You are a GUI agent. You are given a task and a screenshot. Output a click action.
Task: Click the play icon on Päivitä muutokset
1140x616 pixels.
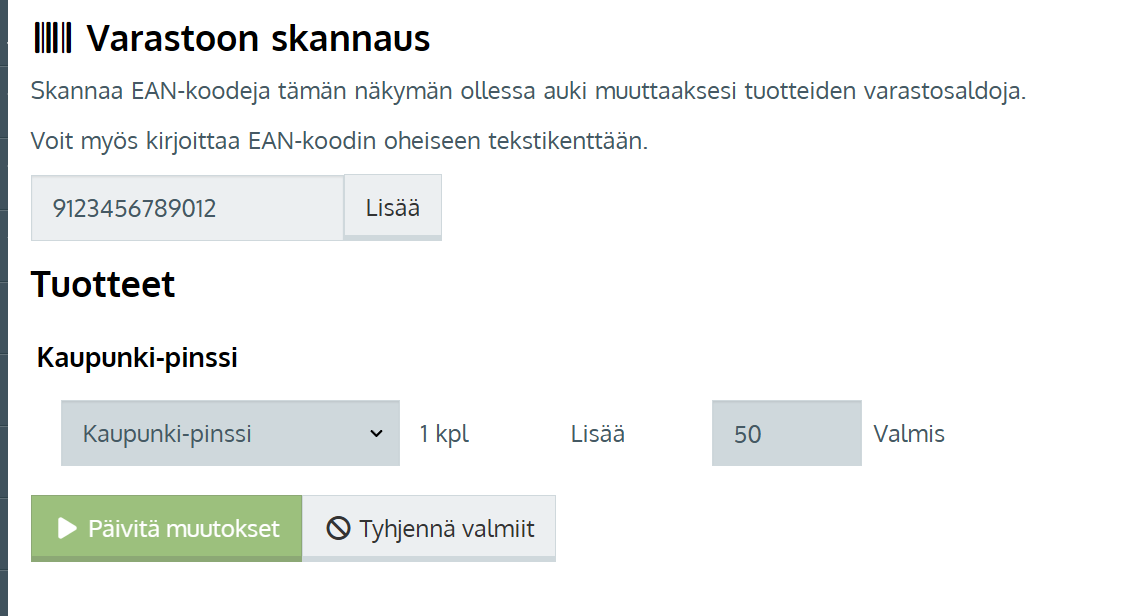point(67,528)
